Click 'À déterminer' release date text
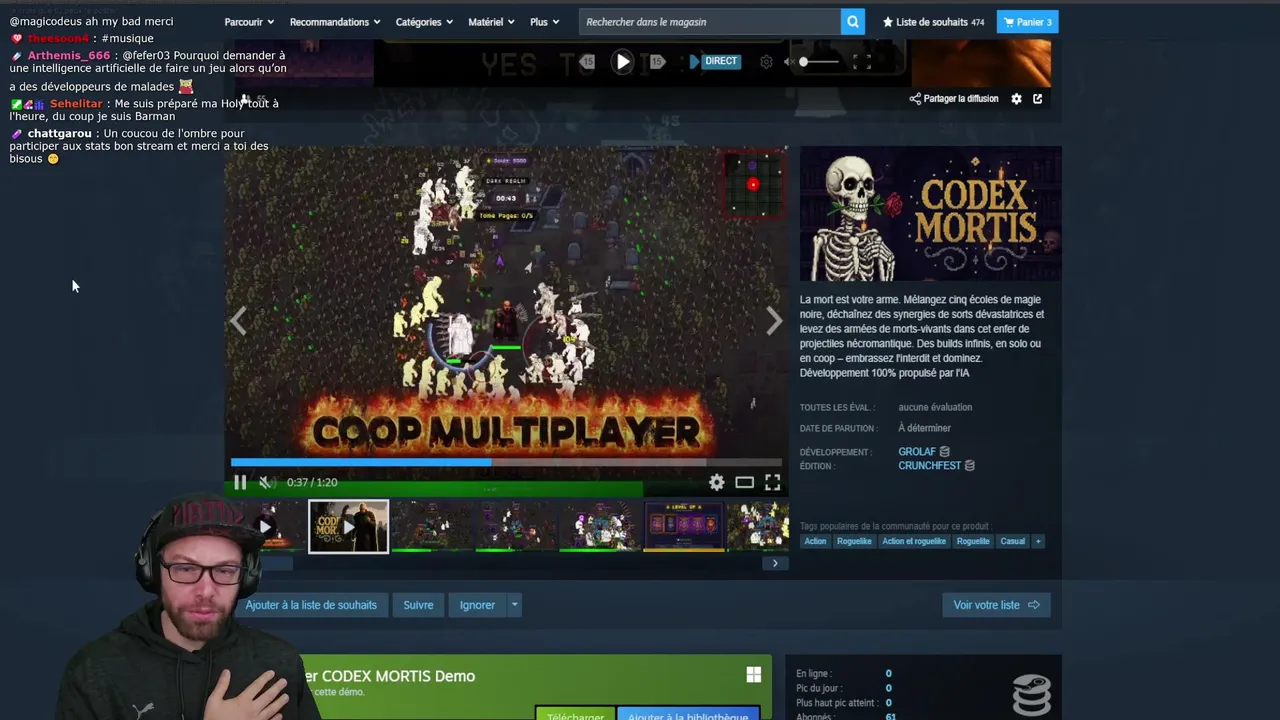Image resolution: width=1280 pixels, height=720 pixels. coord(924,428)
